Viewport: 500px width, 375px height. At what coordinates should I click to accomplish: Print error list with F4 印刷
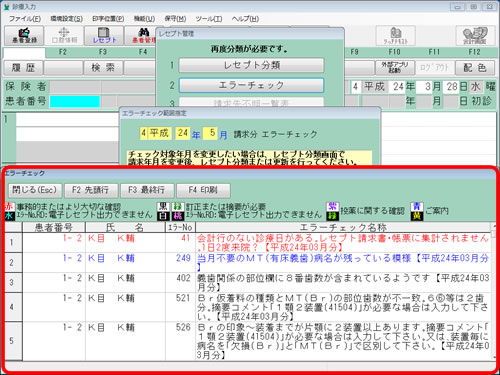(x=203, y=190)
